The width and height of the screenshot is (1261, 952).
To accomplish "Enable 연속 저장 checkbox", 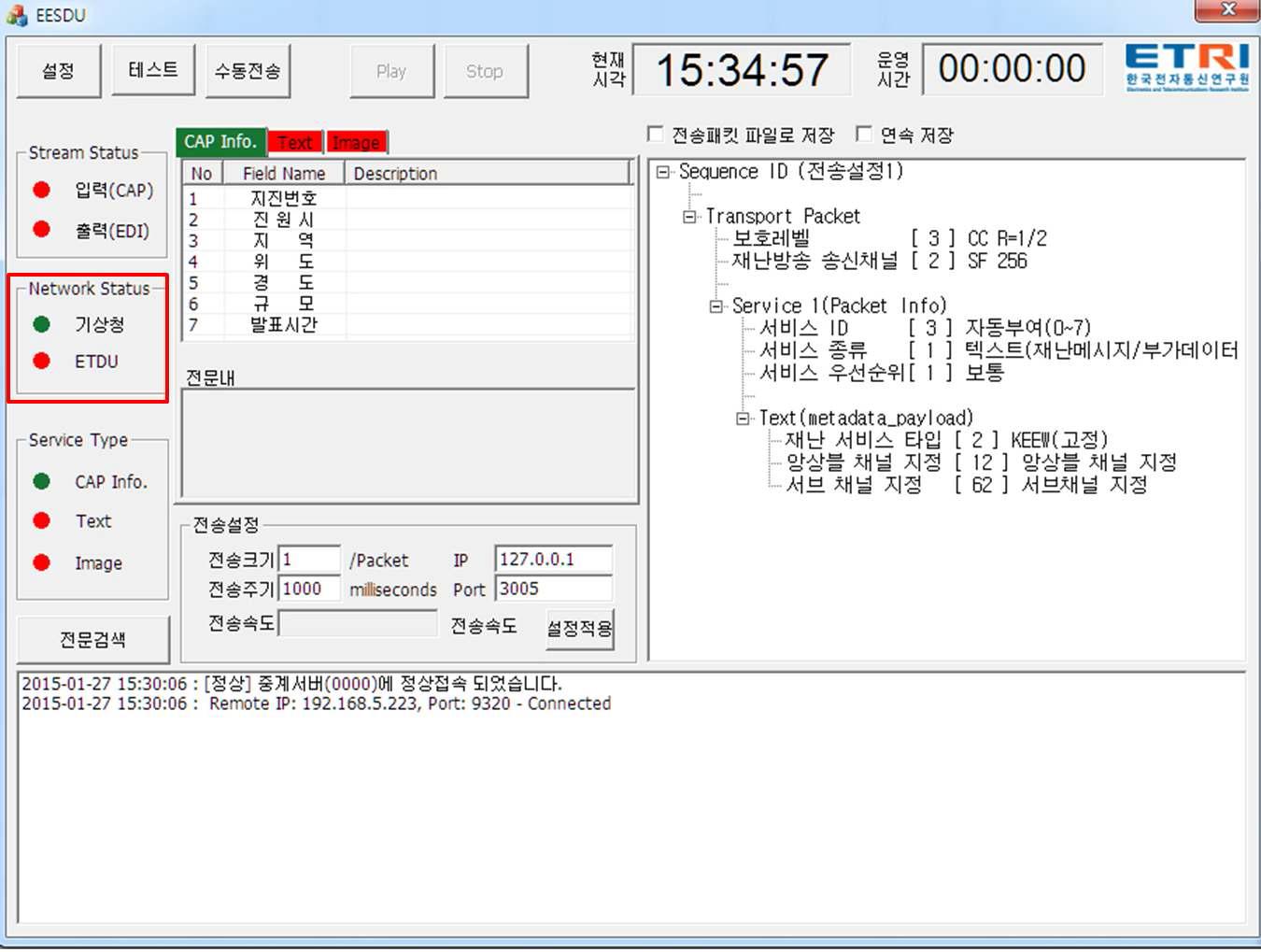I will 864,135.
